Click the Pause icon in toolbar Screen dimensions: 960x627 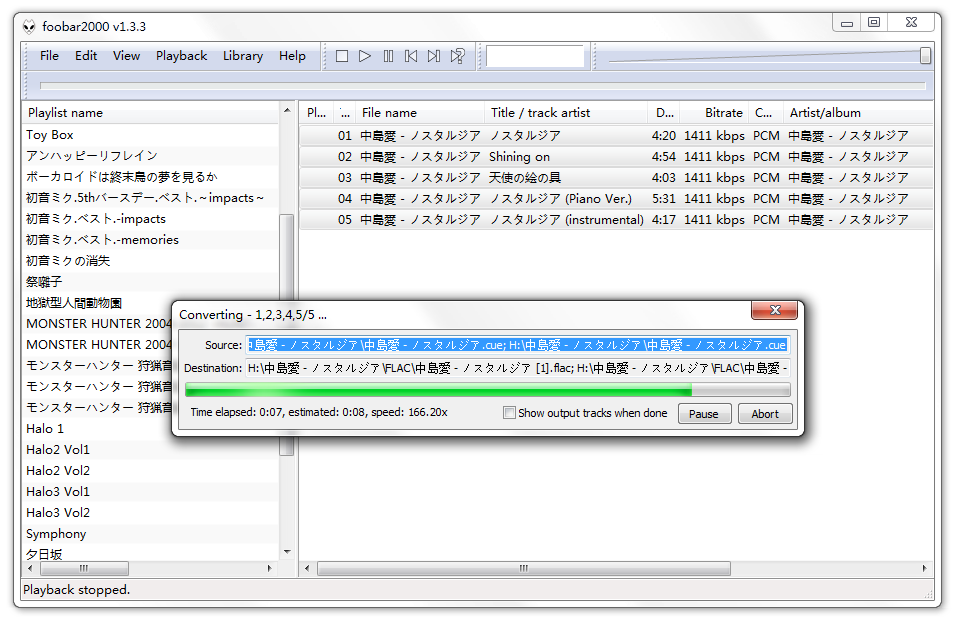click(388, 56)
